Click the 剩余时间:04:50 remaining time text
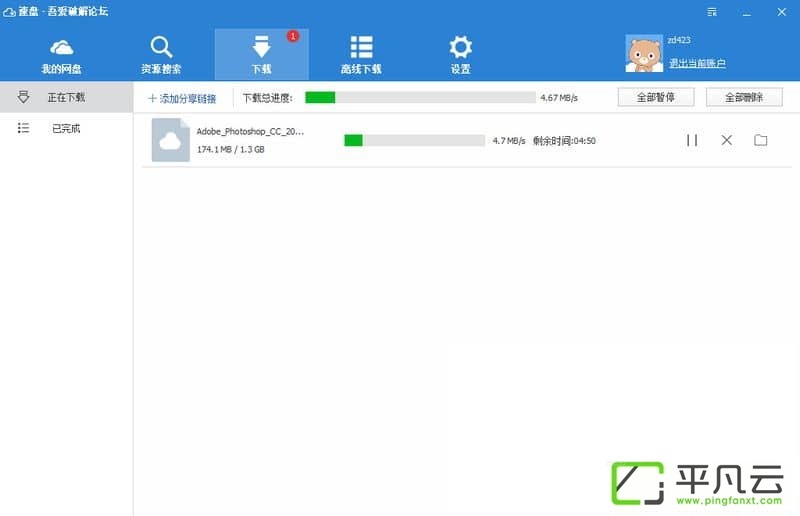This screenshot has width=800, height=516. coord(564,140)
